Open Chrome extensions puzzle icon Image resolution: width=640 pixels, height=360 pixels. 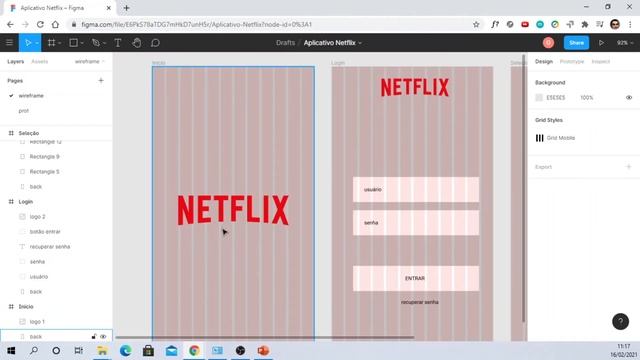585,24
